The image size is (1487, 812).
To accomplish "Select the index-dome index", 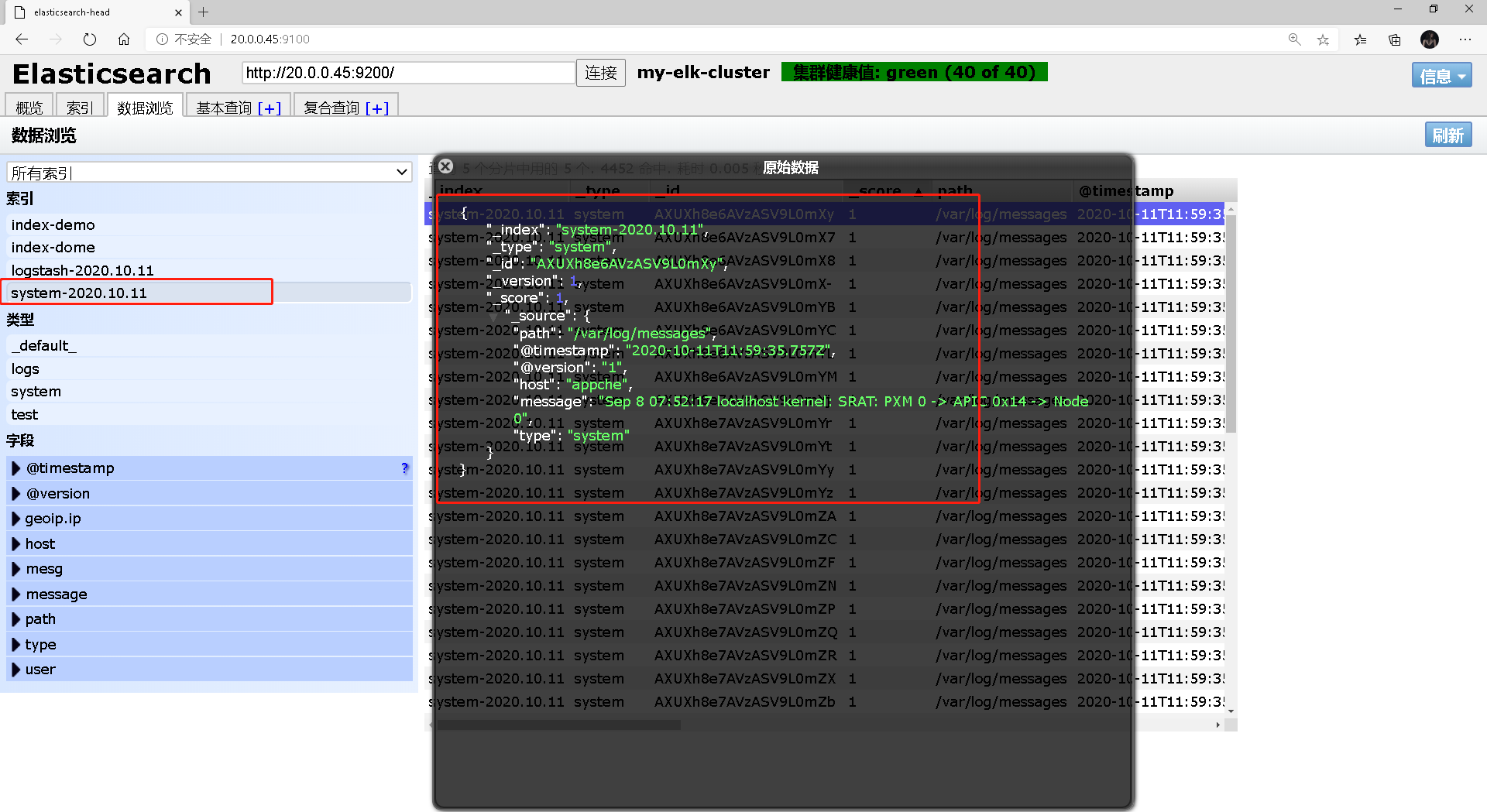I will coord(209,247).
